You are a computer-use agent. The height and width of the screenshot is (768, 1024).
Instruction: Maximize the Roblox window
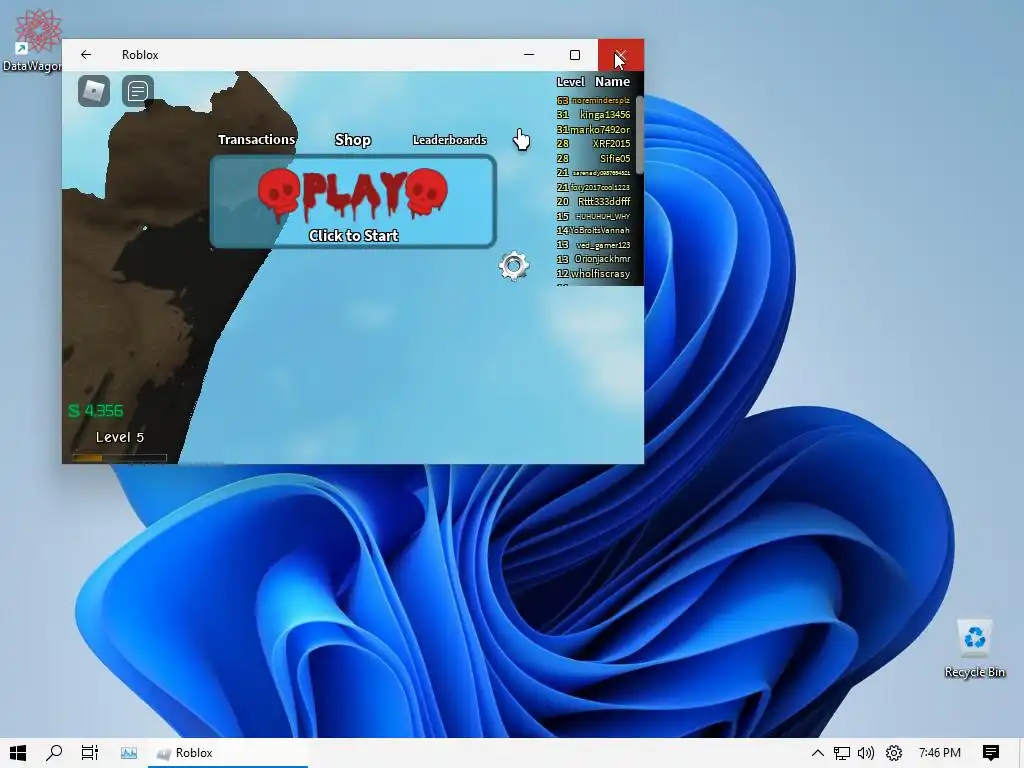[x=575, y=55]
